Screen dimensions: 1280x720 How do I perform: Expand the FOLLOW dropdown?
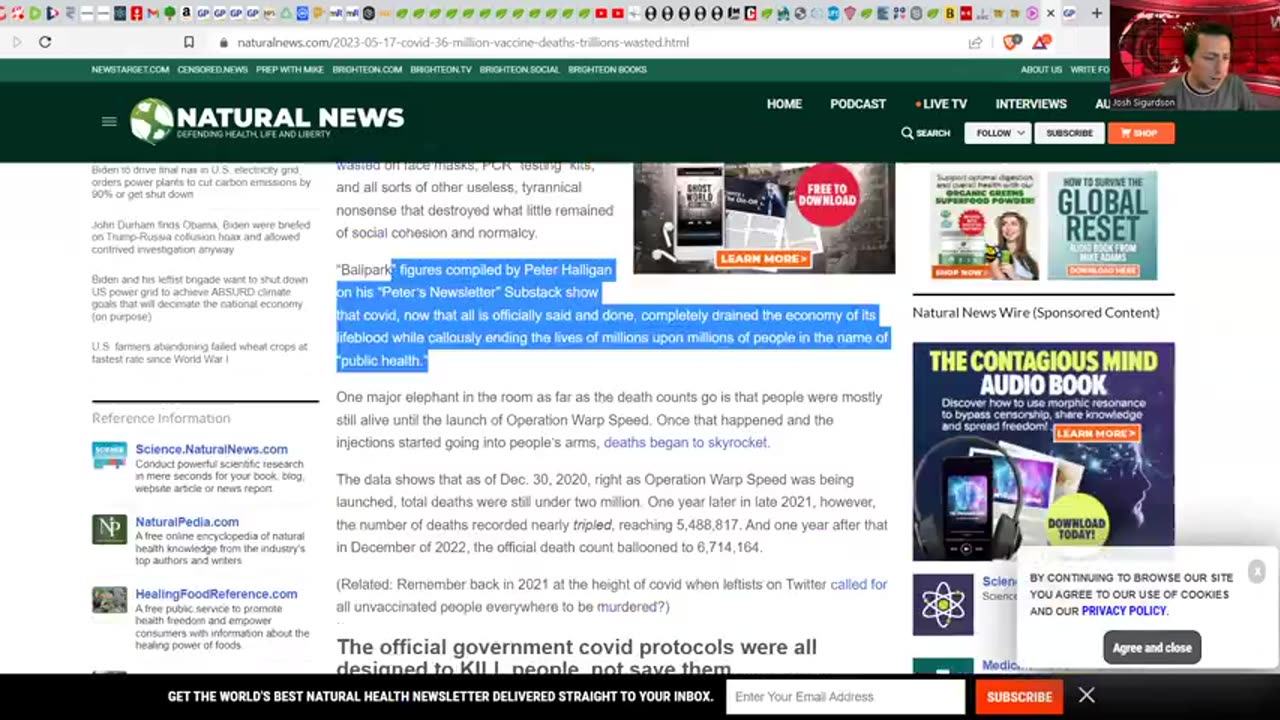coord(999,133)
